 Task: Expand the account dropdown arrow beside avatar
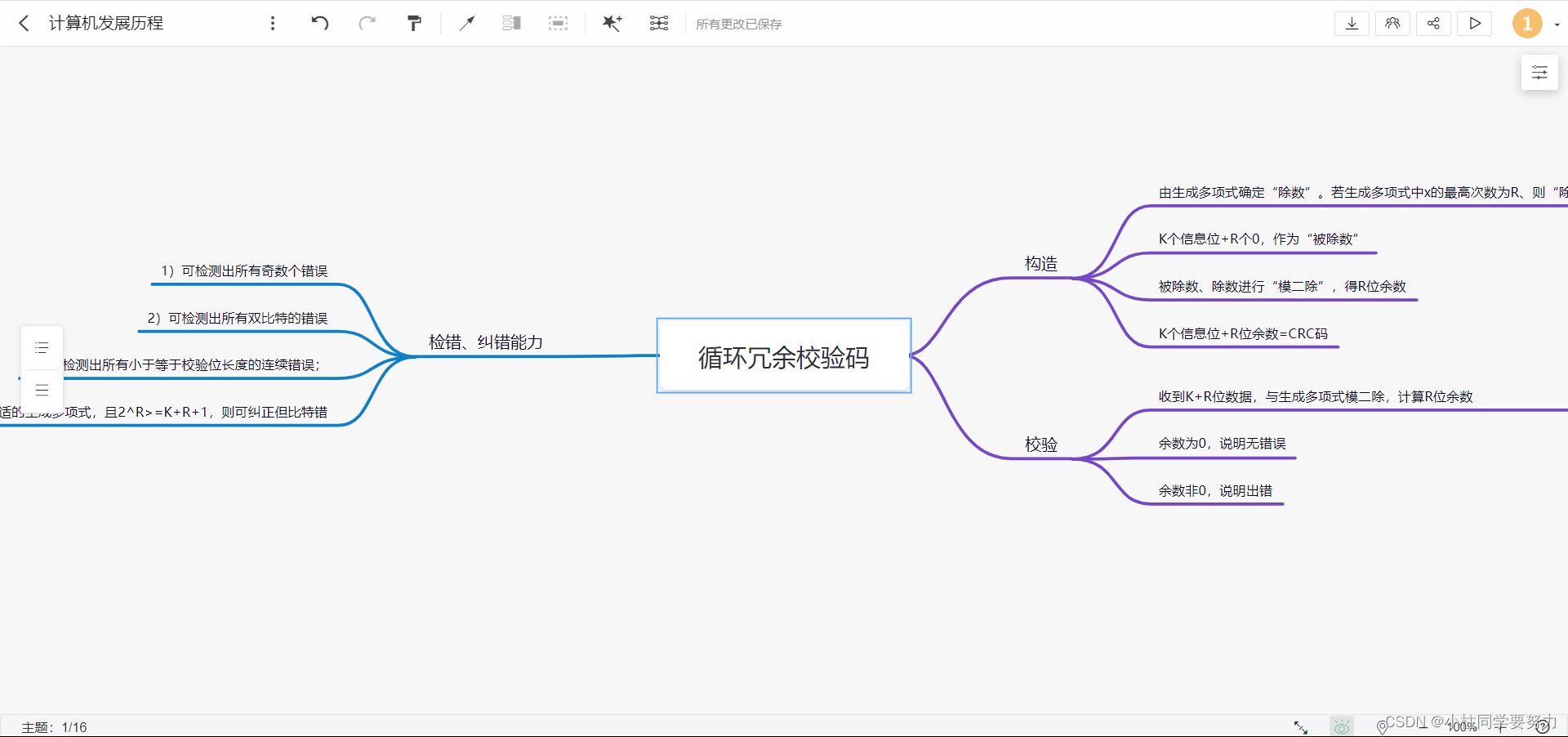[1557, 25]
